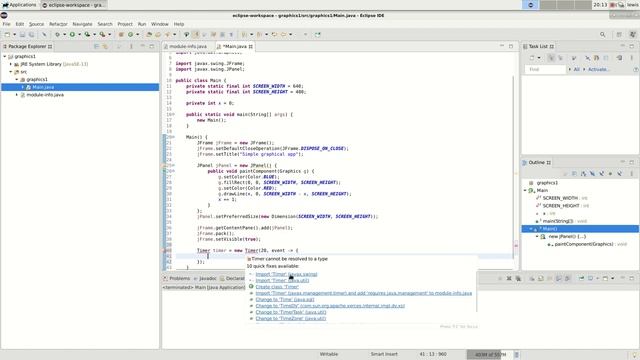This screenshot has width=640, height=360.
Task: Expand module-info.java in Package Explorer
Action: (x=17, y=95)
